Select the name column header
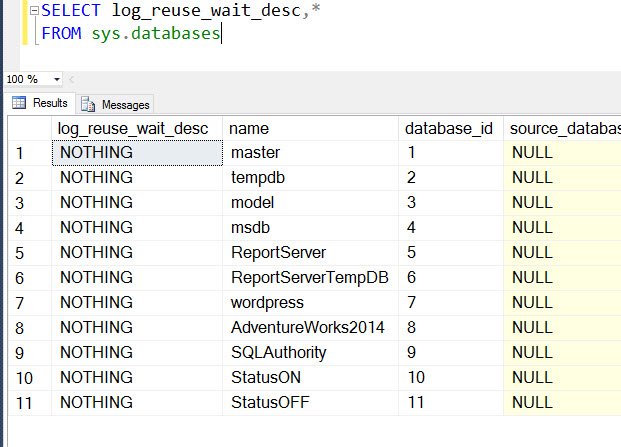Viewport: 621px width, 447px height. tap(310, 129)
